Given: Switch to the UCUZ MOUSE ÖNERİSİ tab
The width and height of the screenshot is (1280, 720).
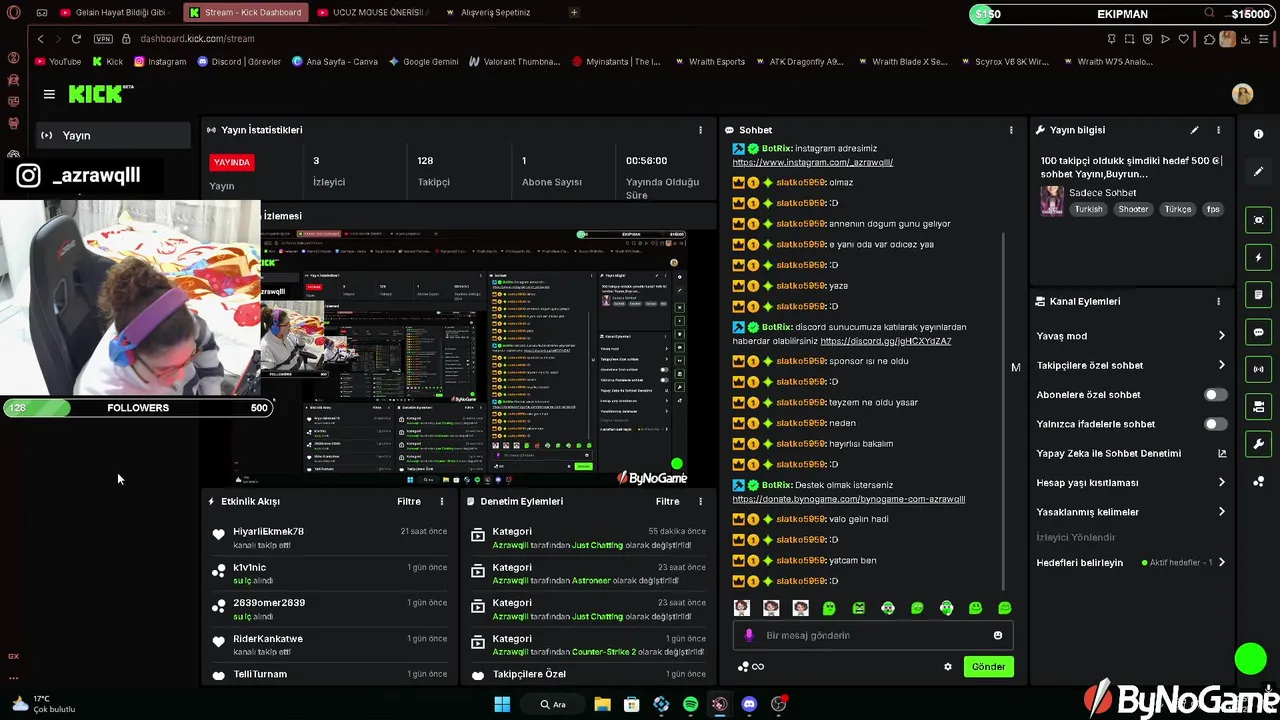Looking at the screenshot, I should [375, 13].
